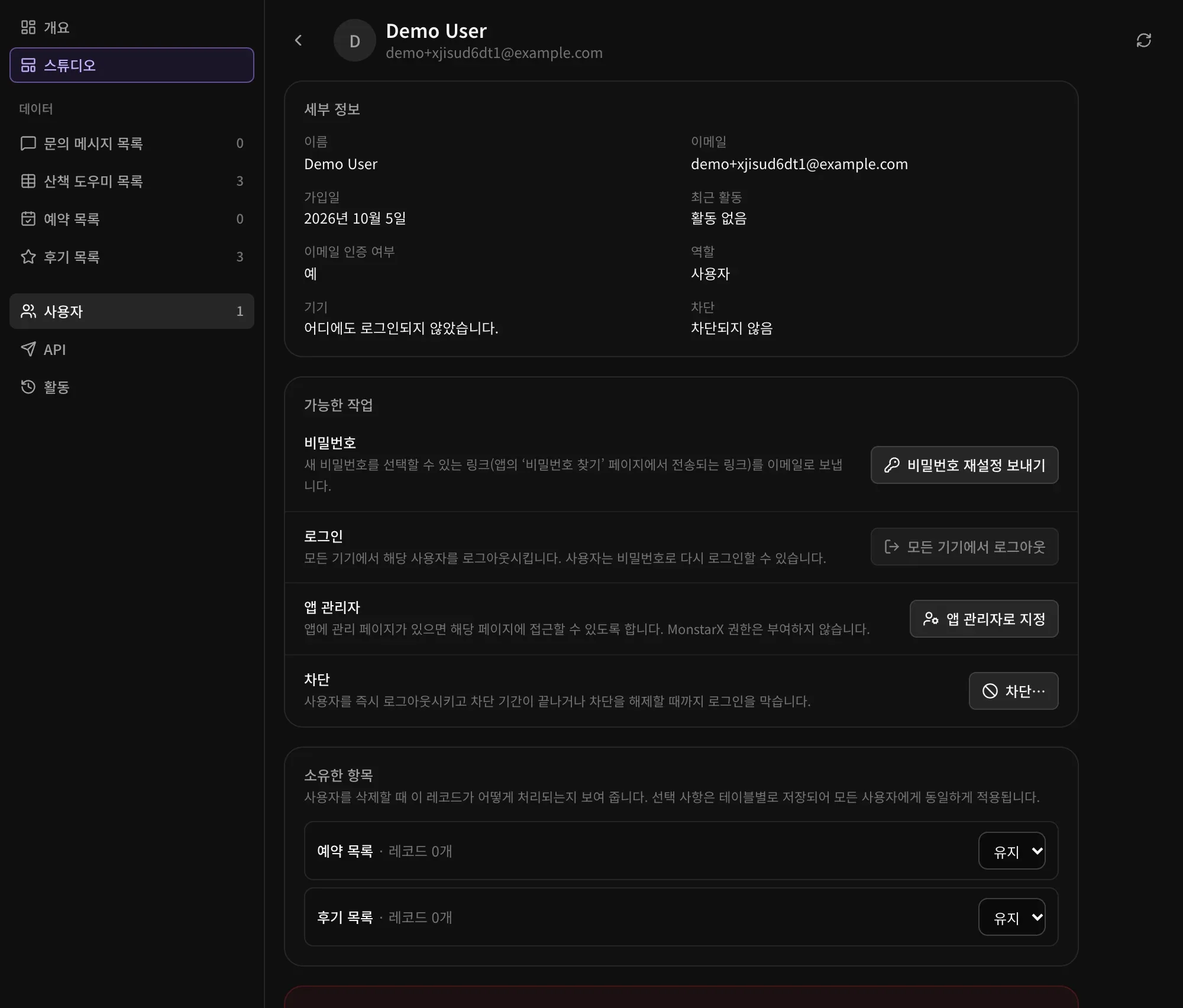Click the 사용자 count badge 1
1183x1008 pixels.
click(x=240, y=311)
